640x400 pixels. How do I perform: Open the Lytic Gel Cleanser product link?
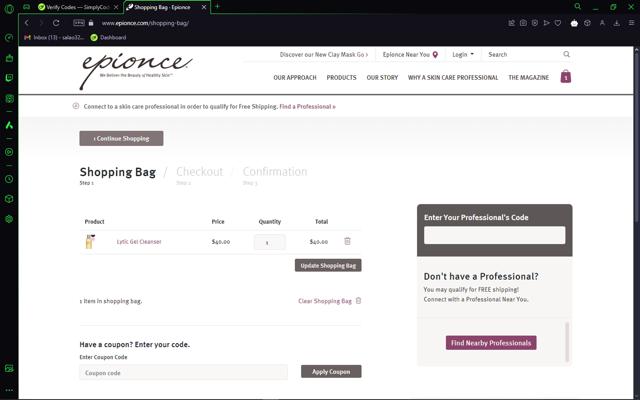139,242
